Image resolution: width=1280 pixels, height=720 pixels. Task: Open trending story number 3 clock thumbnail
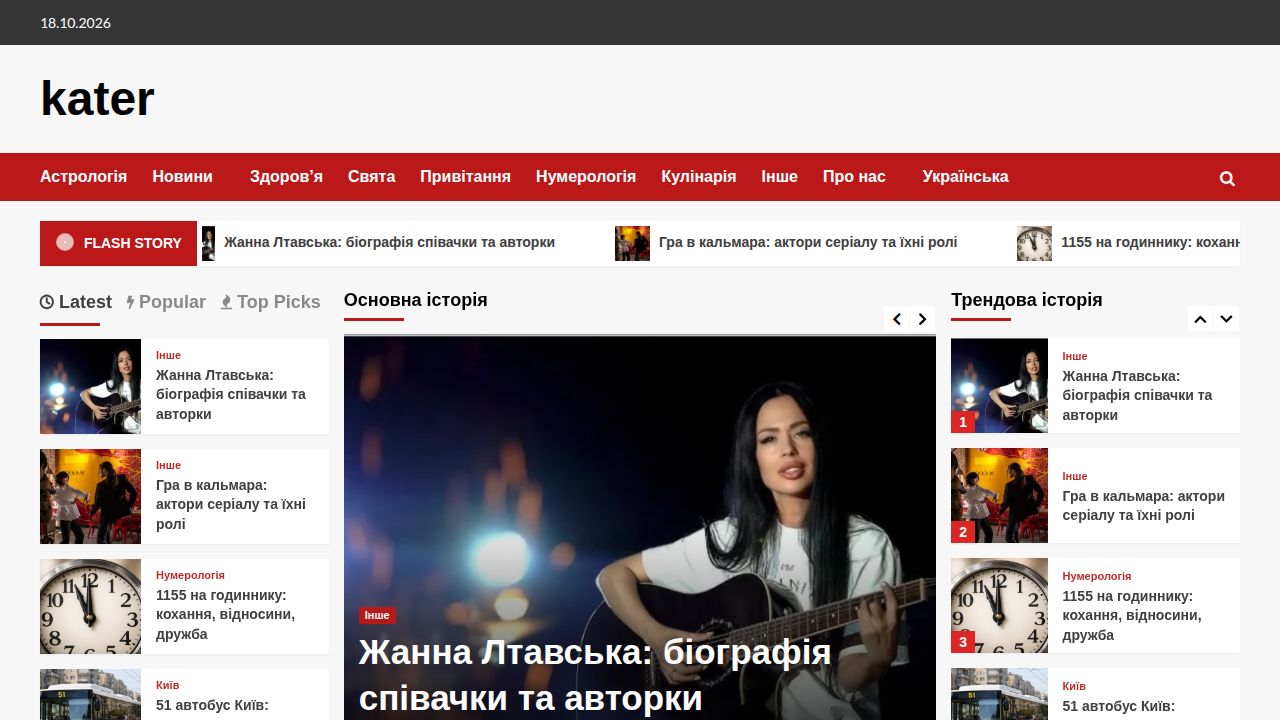[999, 605]
